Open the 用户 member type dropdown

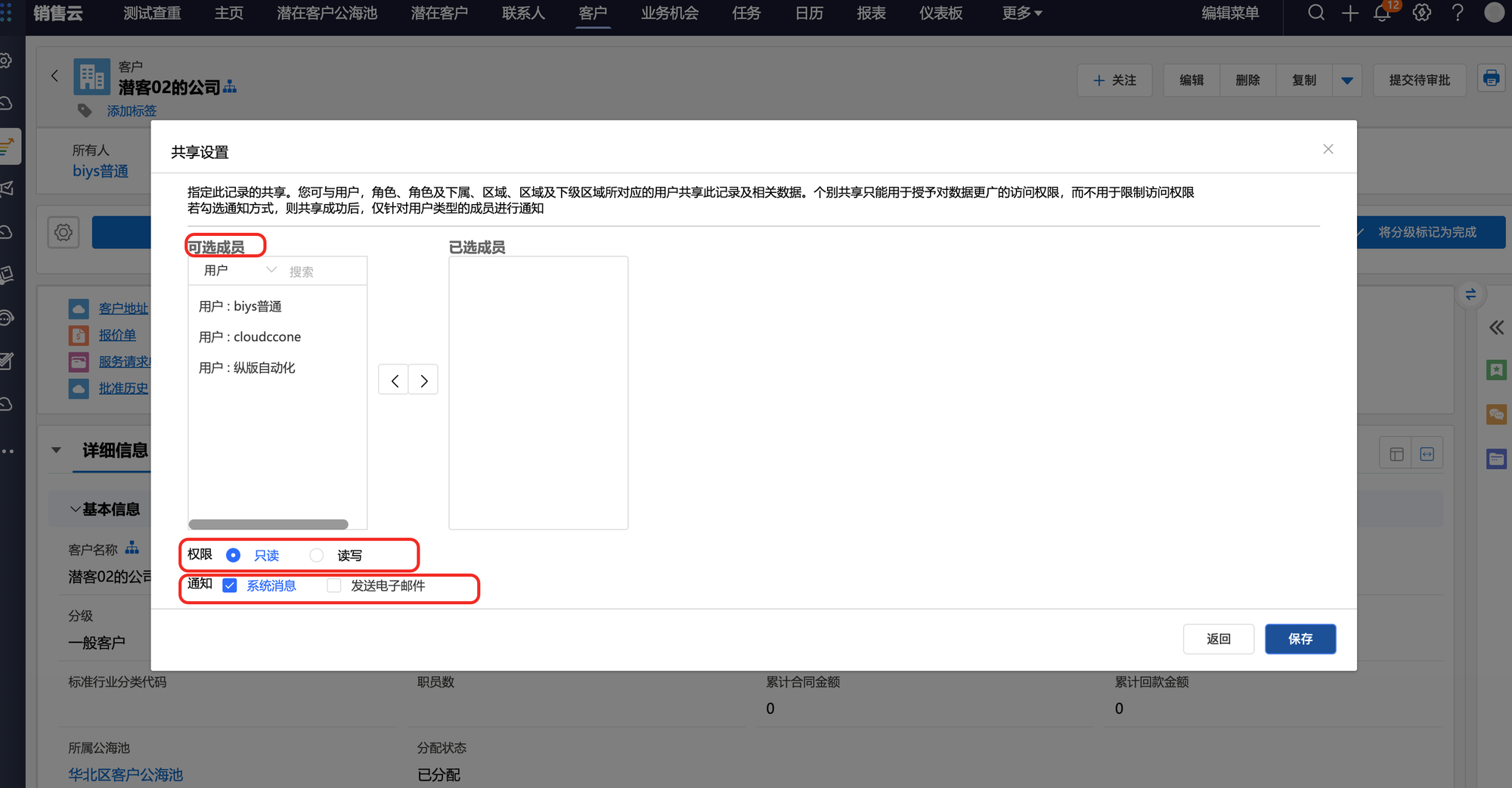pyautogui.click(x=239, y=271)
